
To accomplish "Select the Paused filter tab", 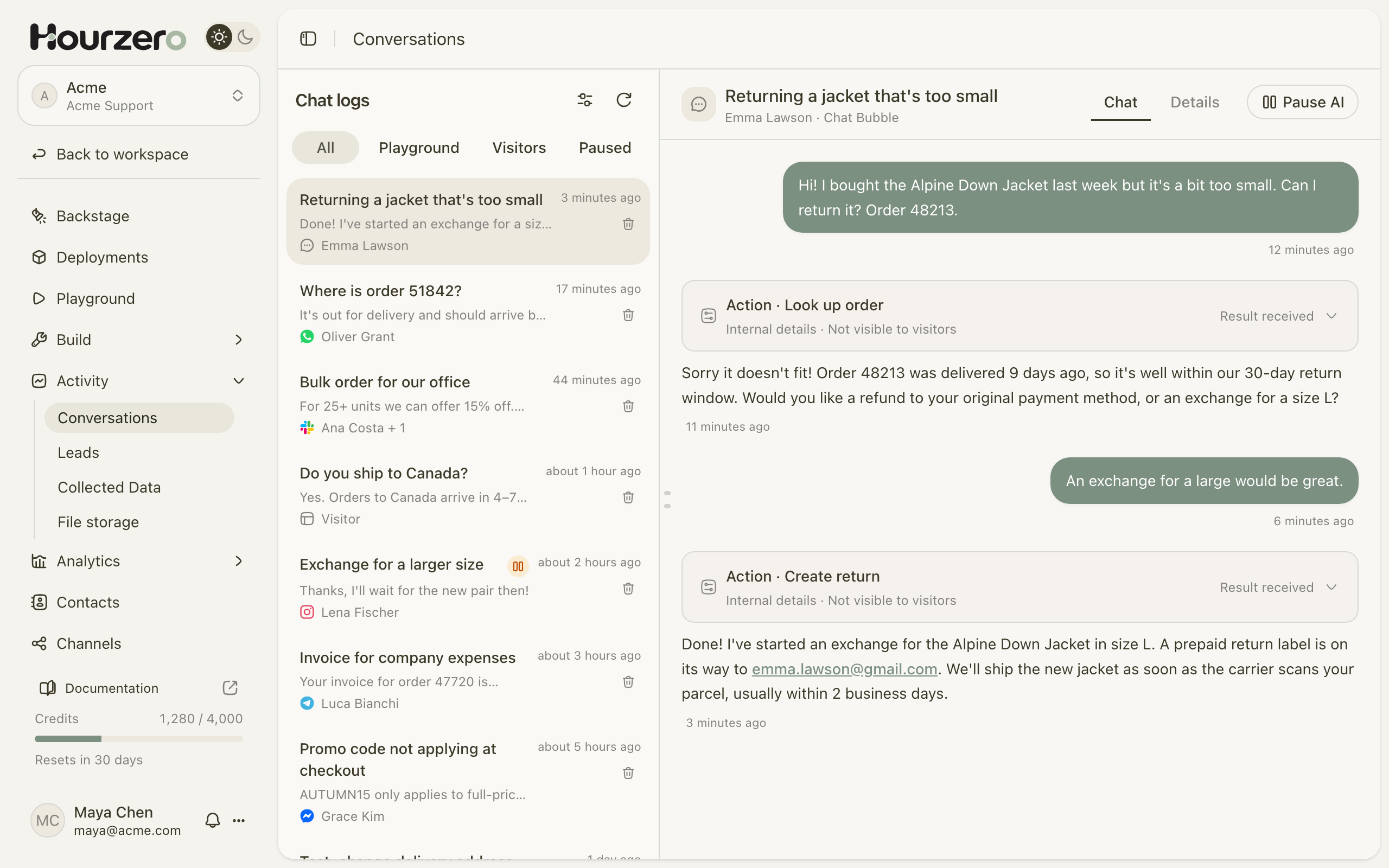I will (605, 148).
